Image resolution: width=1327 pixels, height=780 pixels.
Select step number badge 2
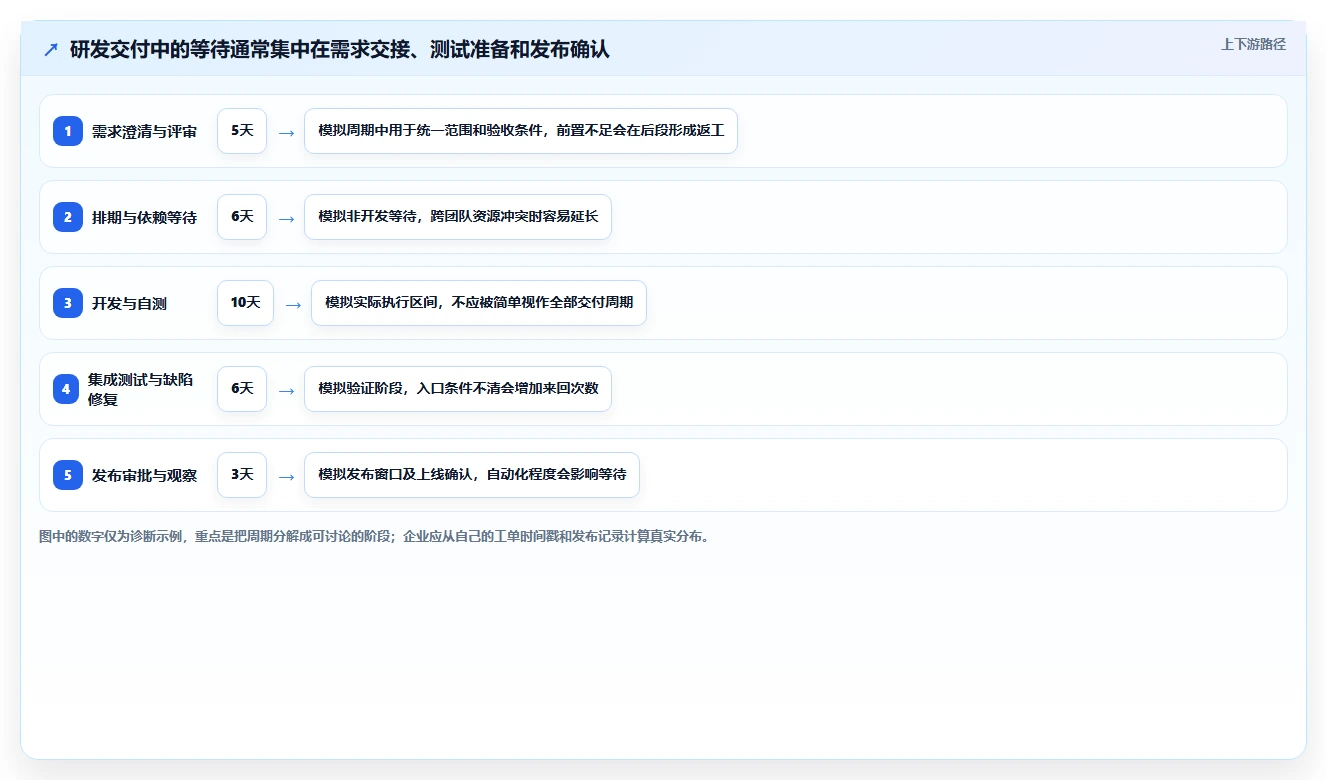click(68, 217)
